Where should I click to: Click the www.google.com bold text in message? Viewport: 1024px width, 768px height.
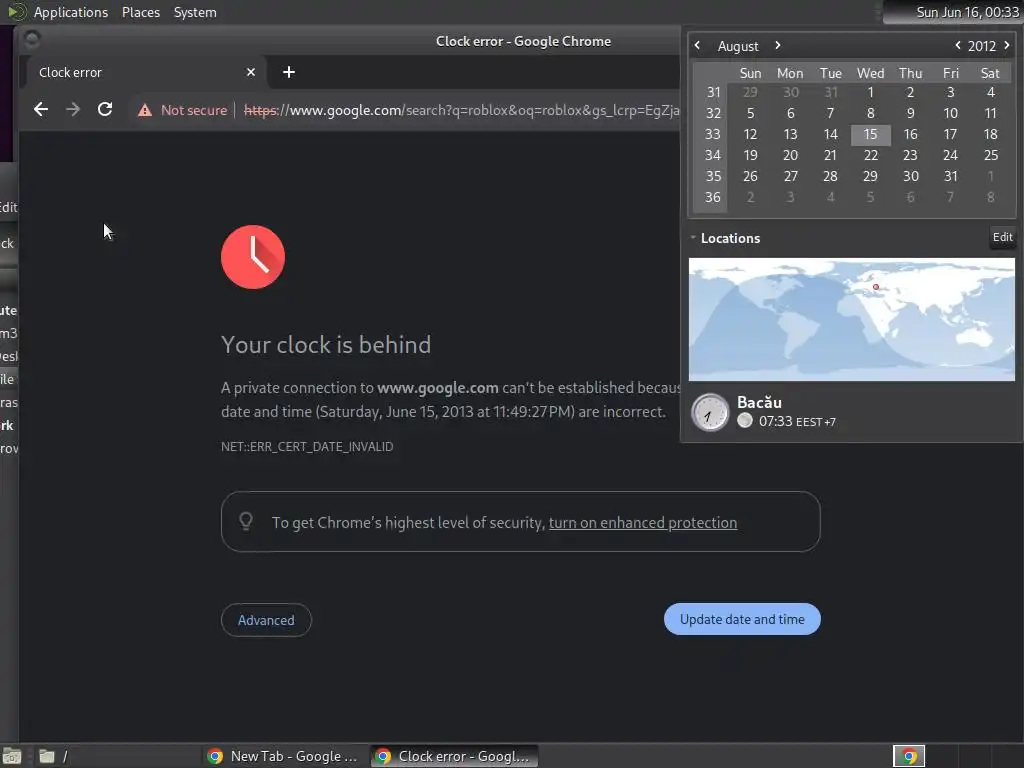(438, 388)
